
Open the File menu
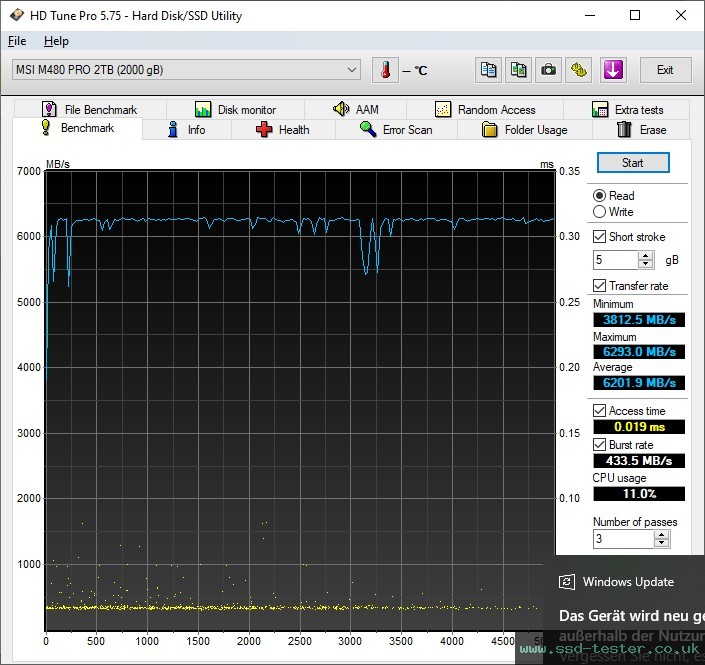[17, 41]
